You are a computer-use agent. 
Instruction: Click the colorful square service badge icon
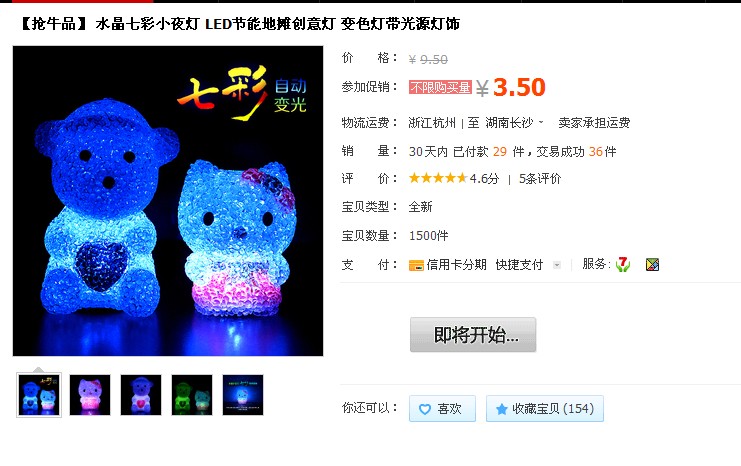coord(652,265)
